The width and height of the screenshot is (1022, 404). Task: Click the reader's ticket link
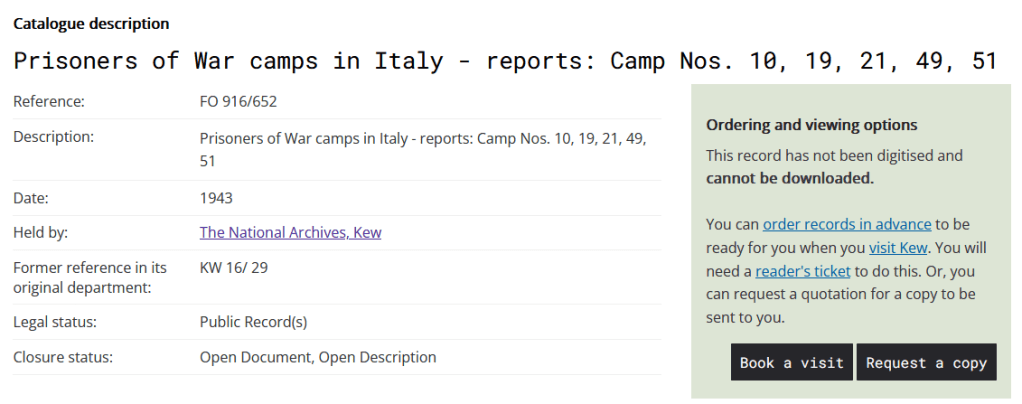click(x=803, y=271)
